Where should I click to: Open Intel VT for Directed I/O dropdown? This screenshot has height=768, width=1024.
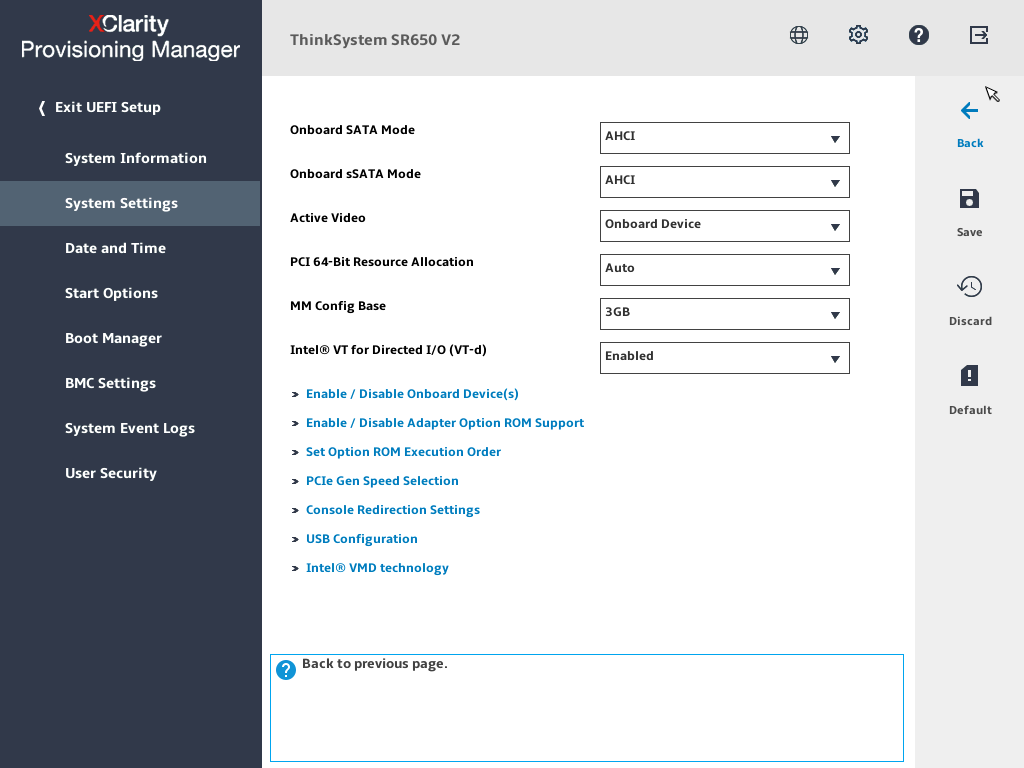tap(724, 358)
